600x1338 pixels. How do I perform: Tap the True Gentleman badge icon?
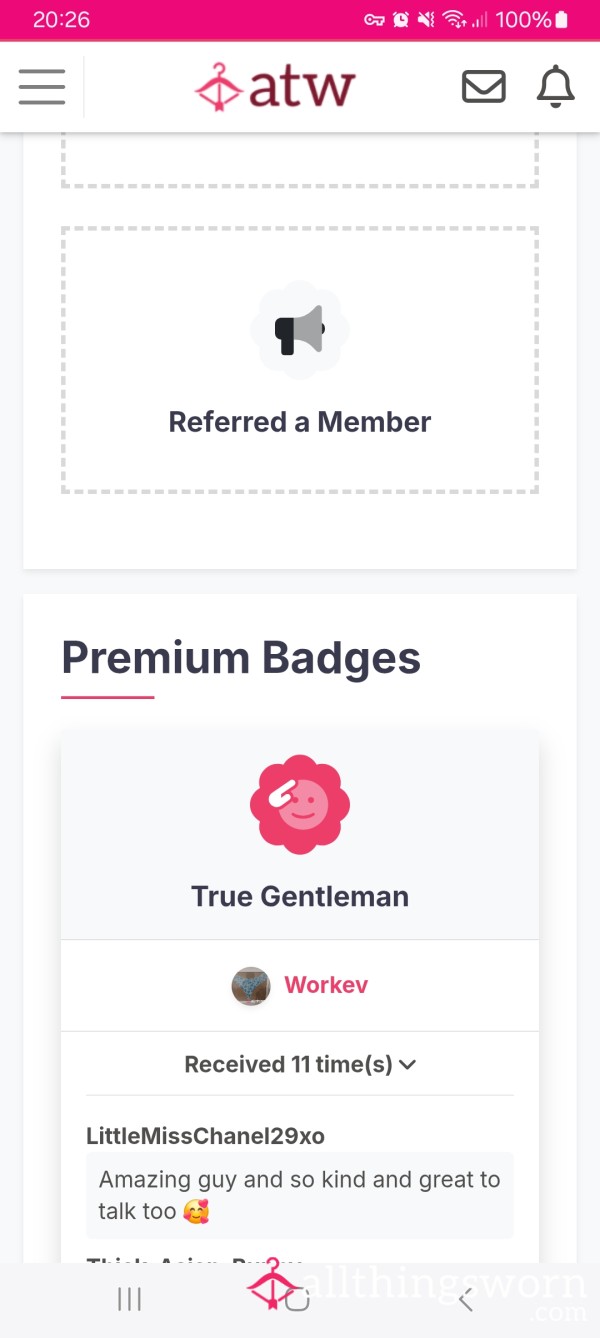click(x=300, y=805)
